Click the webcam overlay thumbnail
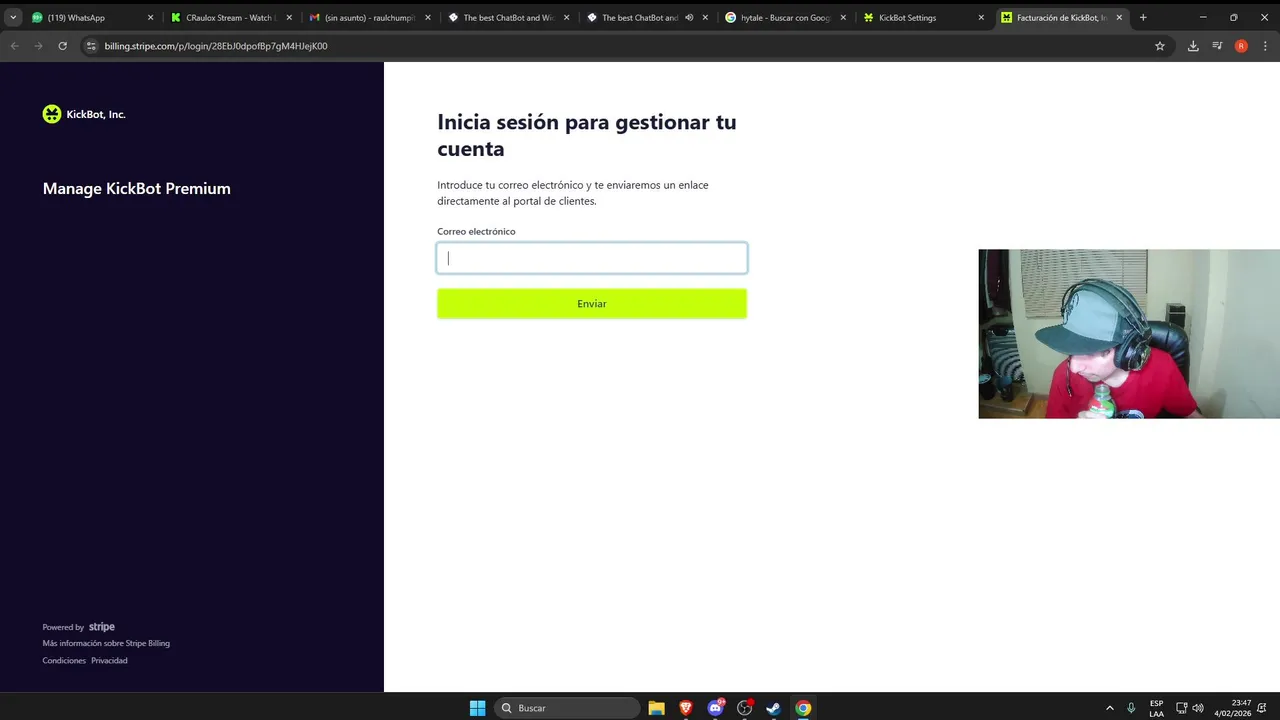Screen dimensions: 1280x720 1129,334
